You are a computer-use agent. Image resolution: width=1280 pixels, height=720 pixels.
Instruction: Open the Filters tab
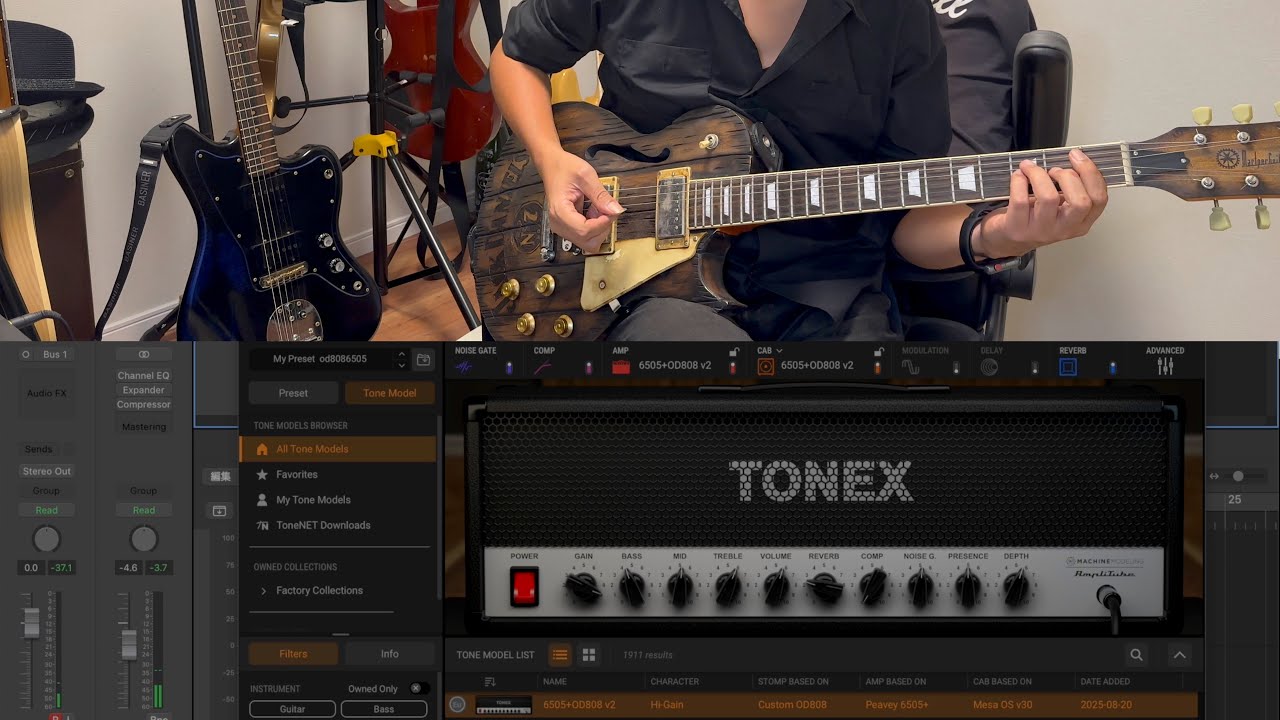[x=293, y=654]
